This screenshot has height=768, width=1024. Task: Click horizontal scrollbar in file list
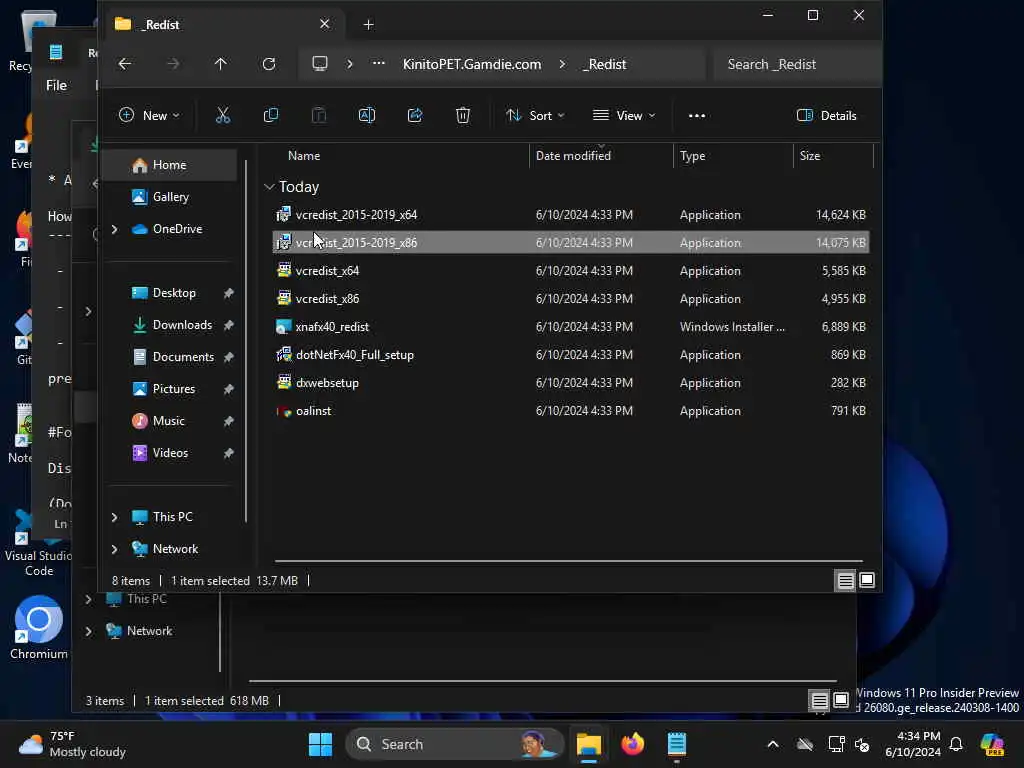click(568, 561)
